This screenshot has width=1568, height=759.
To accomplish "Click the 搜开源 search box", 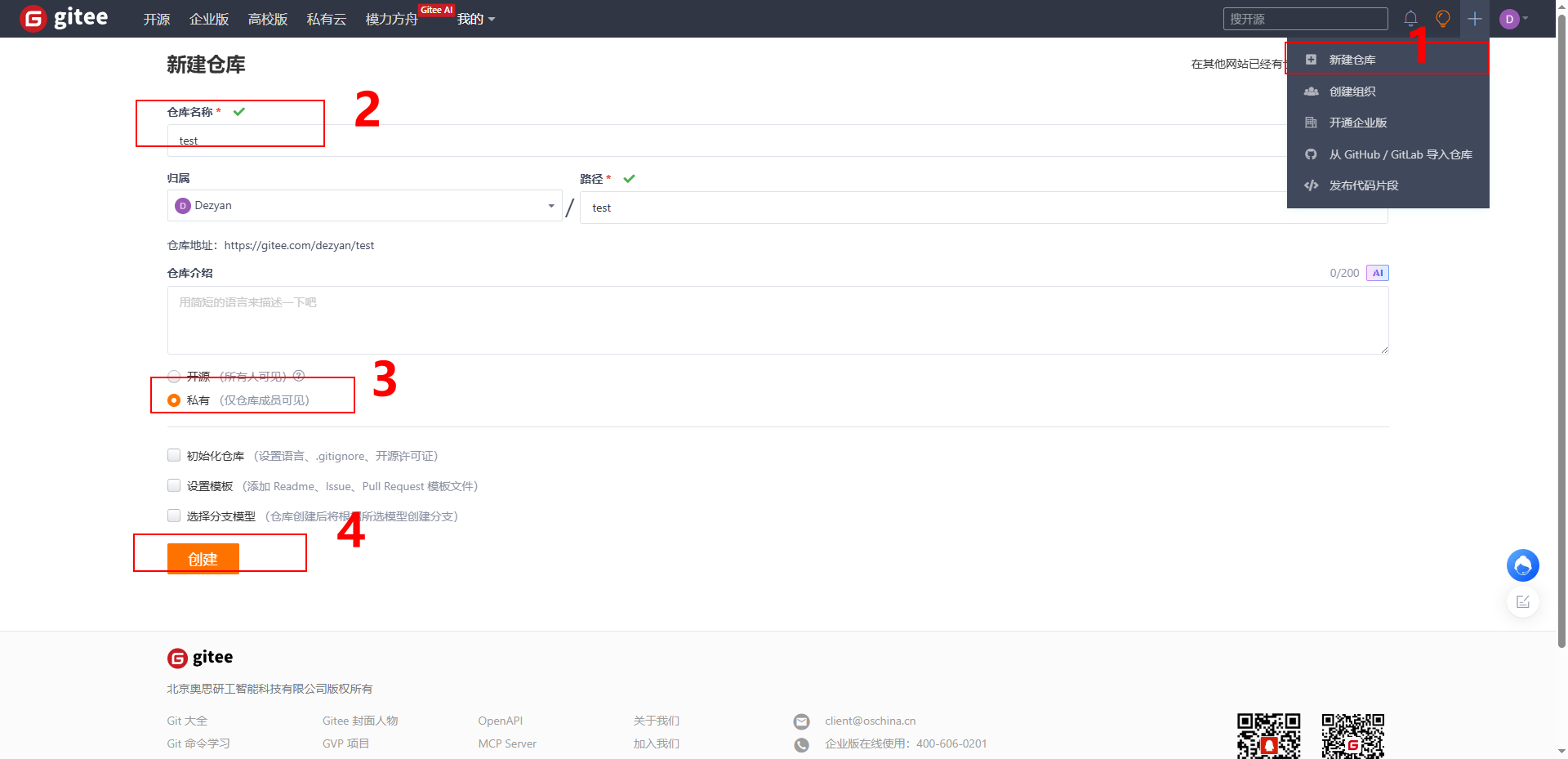I will point(1305,19).
